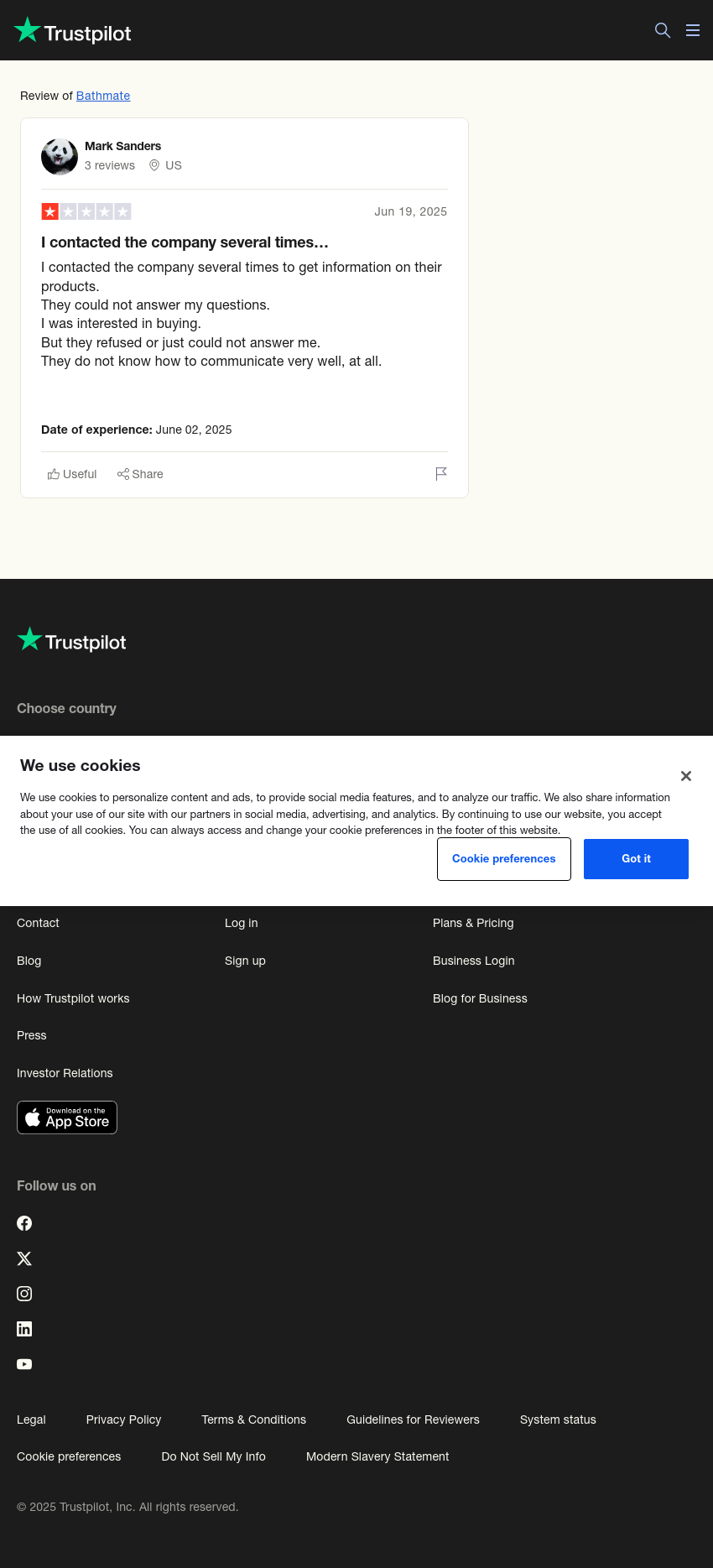Open the search icon in header

pyautogui.click(x=663, y=30)
